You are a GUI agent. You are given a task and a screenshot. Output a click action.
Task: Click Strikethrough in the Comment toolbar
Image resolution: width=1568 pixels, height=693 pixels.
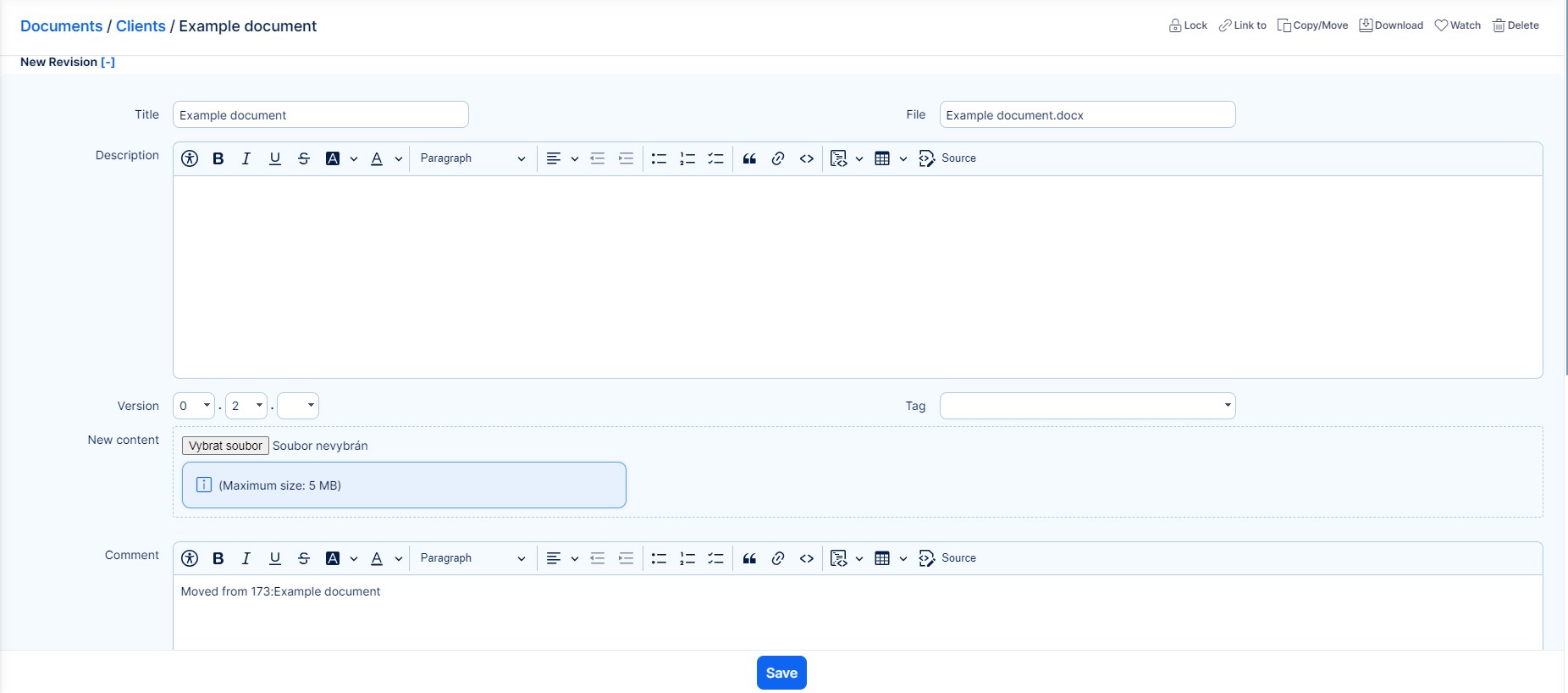pyautogui.click(x=304, y=558)
